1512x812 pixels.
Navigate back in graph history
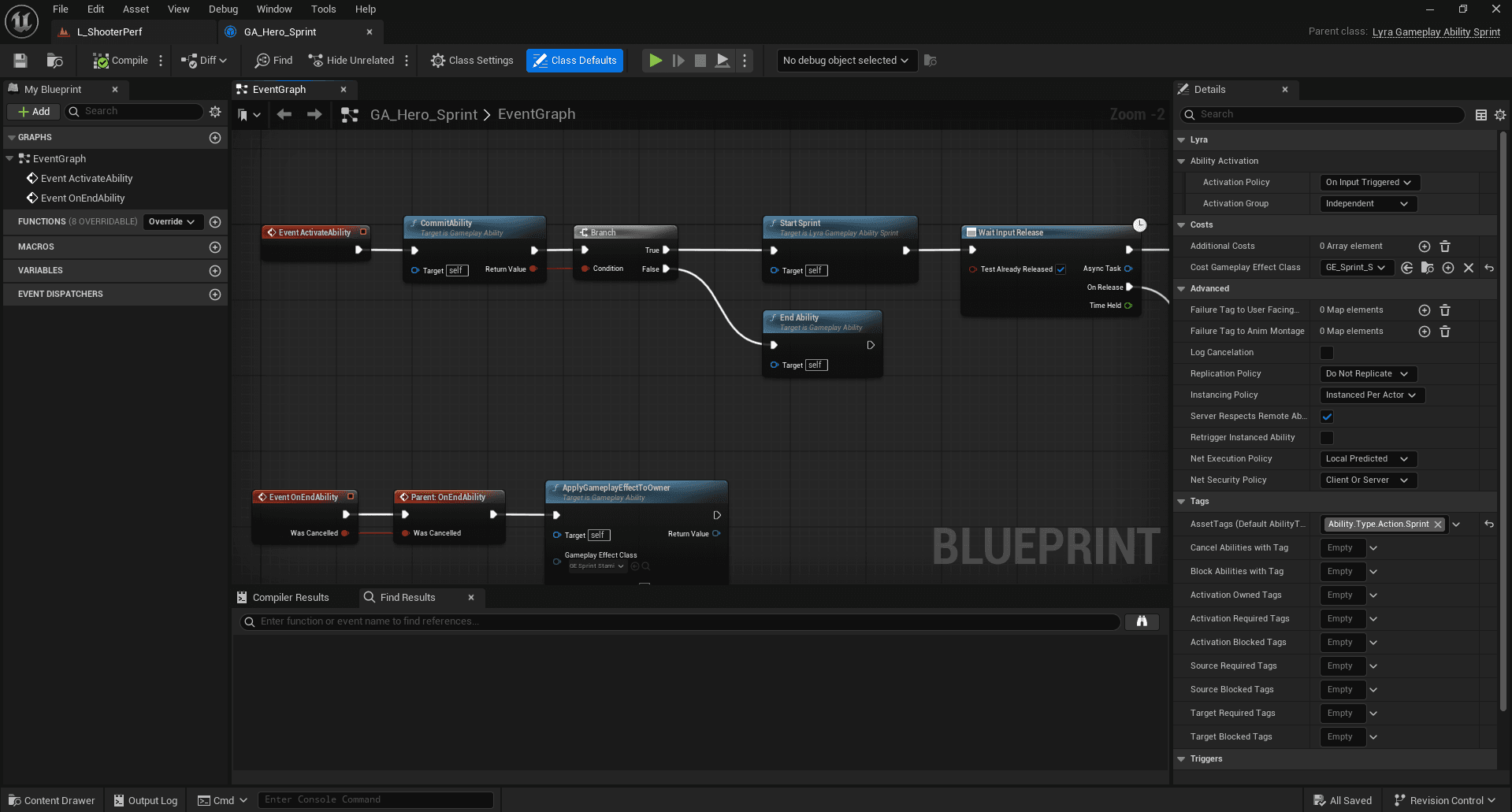pos(284,115)
